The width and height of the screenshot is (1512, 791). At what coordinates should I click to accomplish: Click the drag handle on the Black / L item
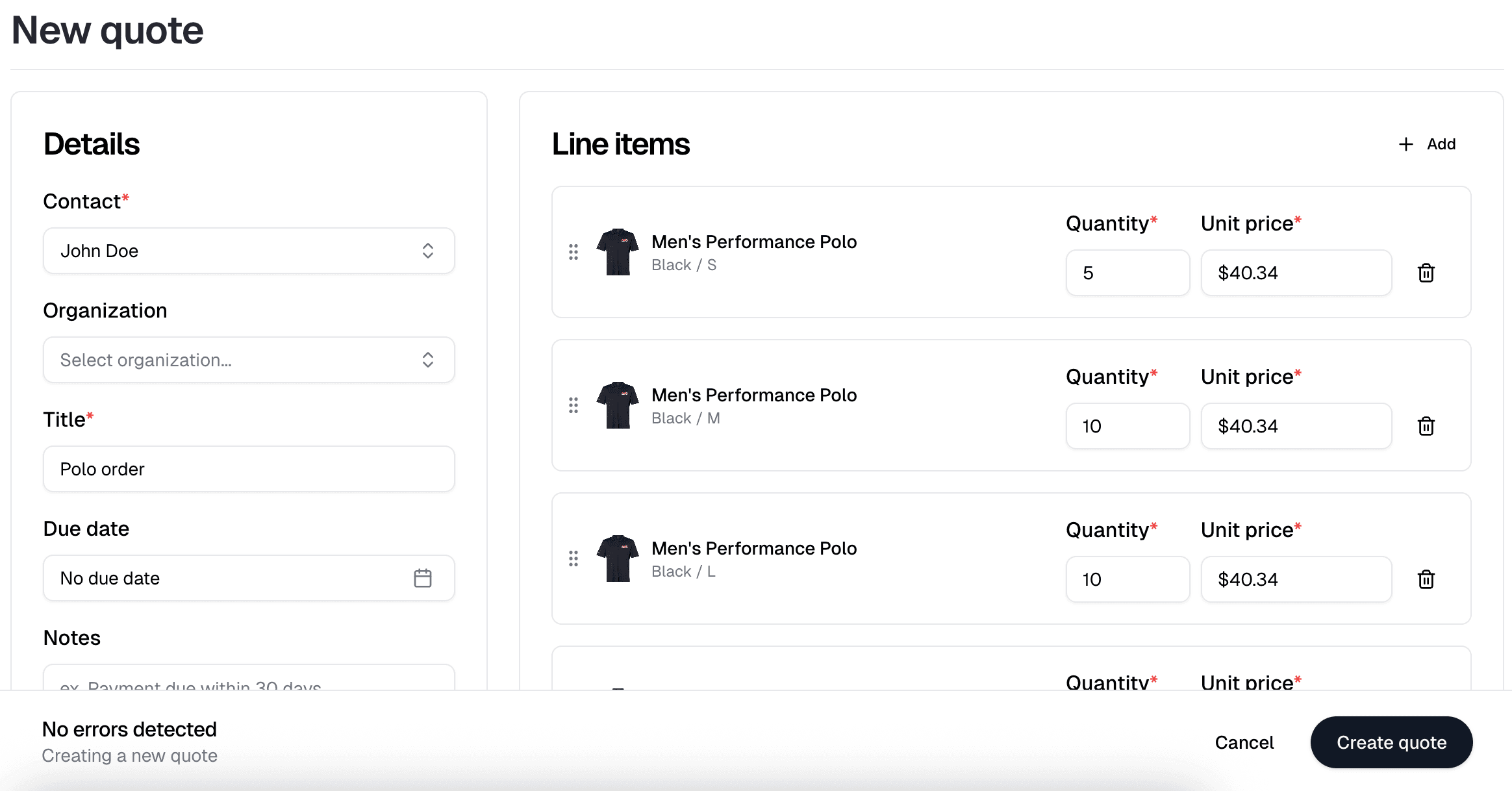[x=573, y=559]
